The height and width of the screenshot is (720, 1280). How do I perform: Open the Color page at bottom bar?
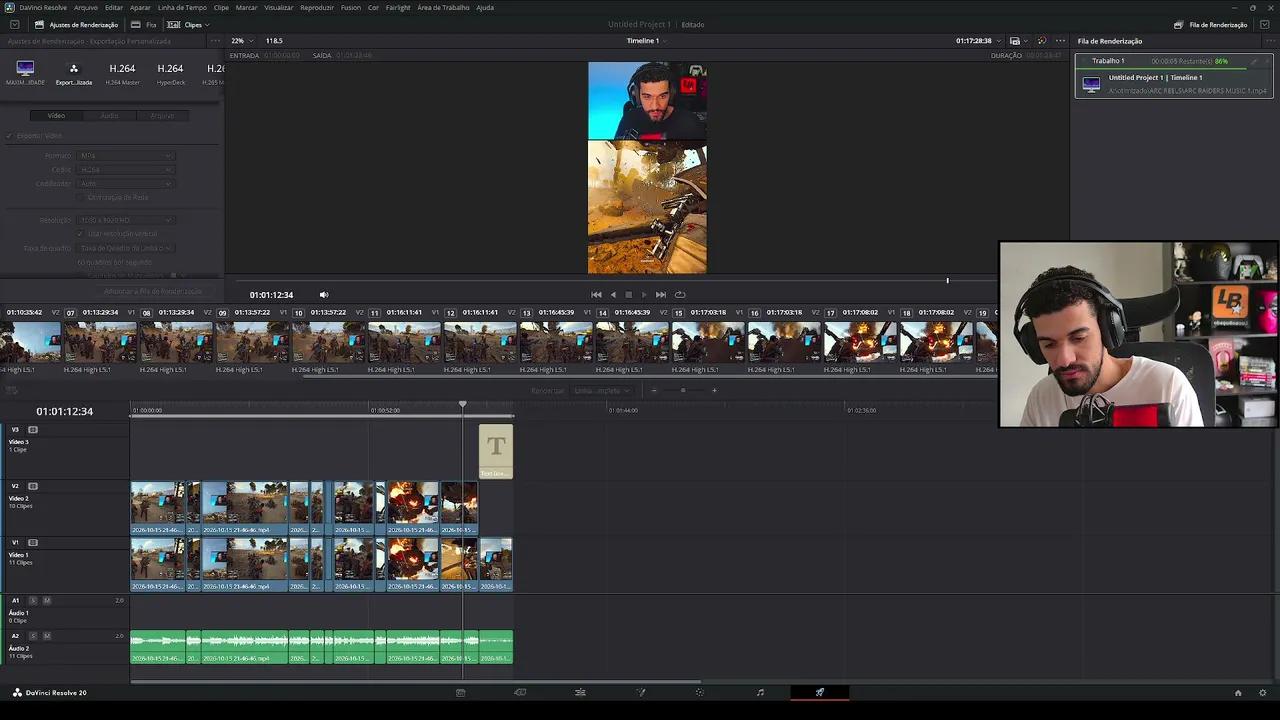click(x=700, y=692)
